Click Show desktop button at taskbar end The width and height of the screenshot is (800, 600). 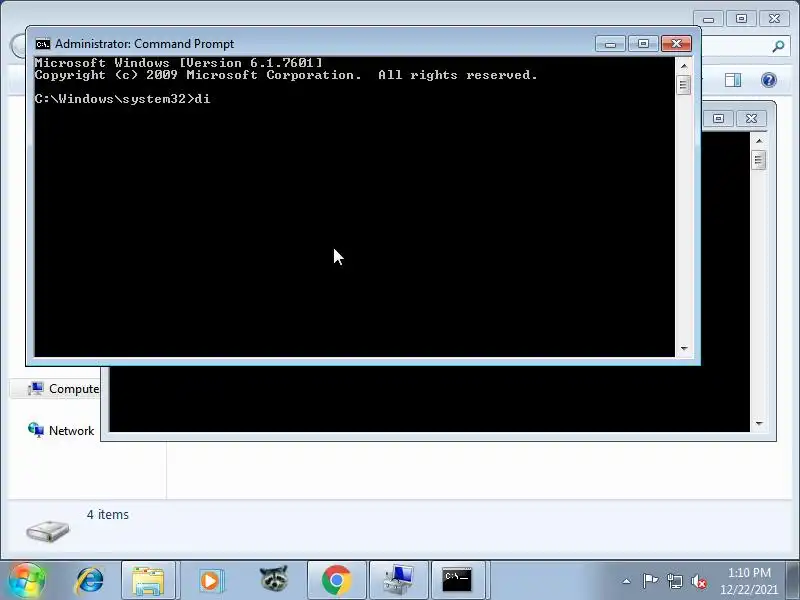tap(793, 581)
